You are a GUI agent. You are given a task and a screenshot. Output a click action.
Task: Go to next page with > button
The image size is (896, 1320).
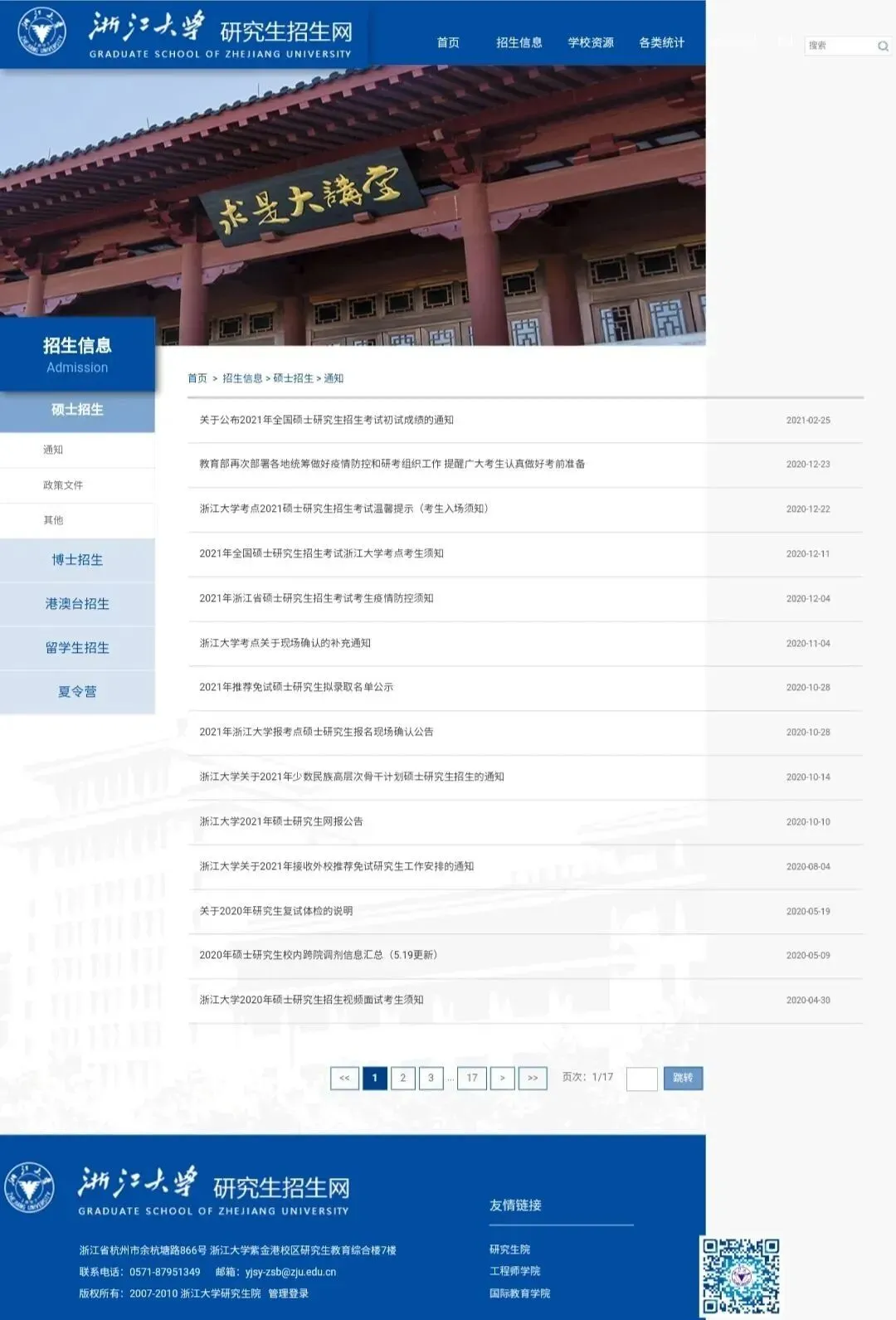pos(502,1078)
